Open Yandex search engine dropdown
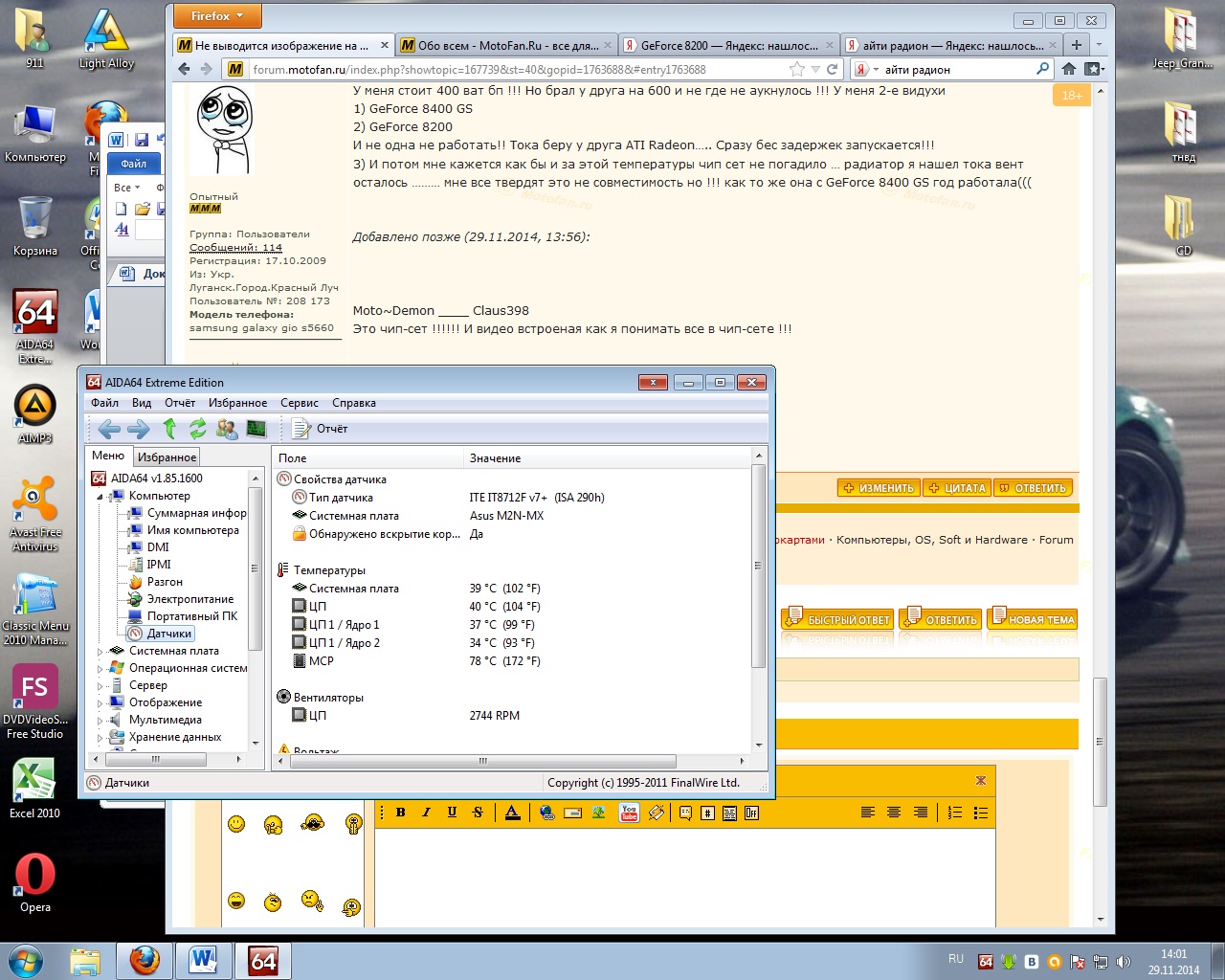The height and width of the screenshot is (980, 1225). coord(865,69)
